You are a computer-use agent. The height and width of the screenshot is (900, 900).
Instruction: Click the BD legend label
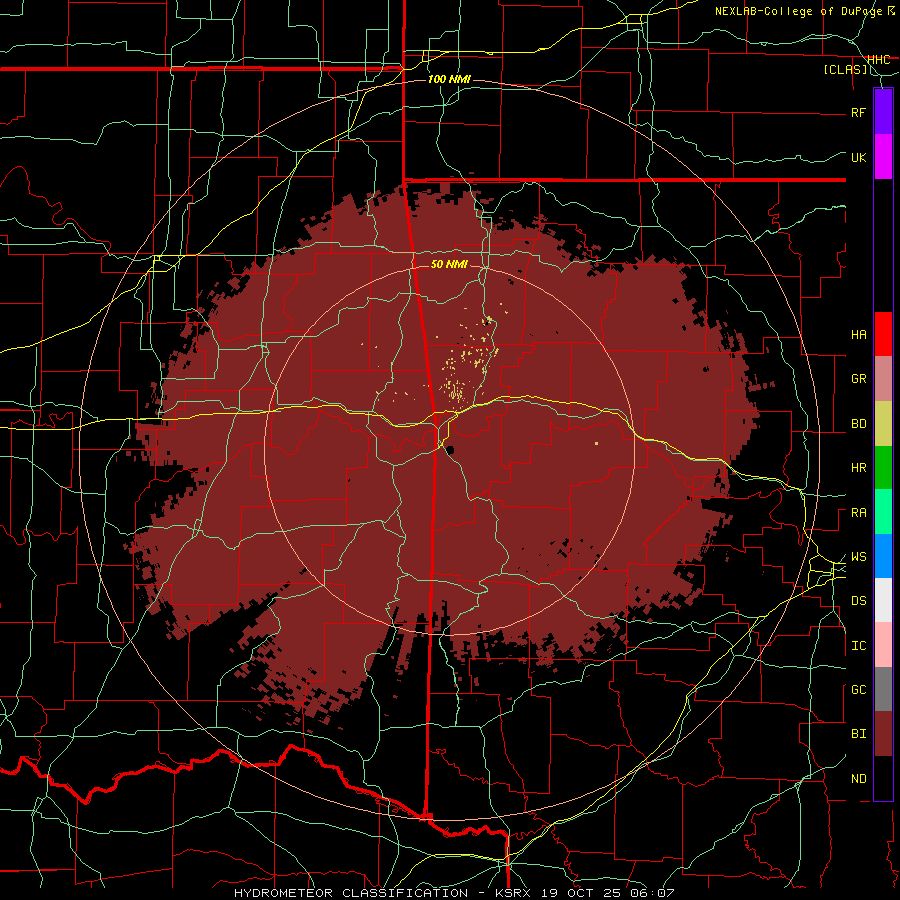pos(859,424)
